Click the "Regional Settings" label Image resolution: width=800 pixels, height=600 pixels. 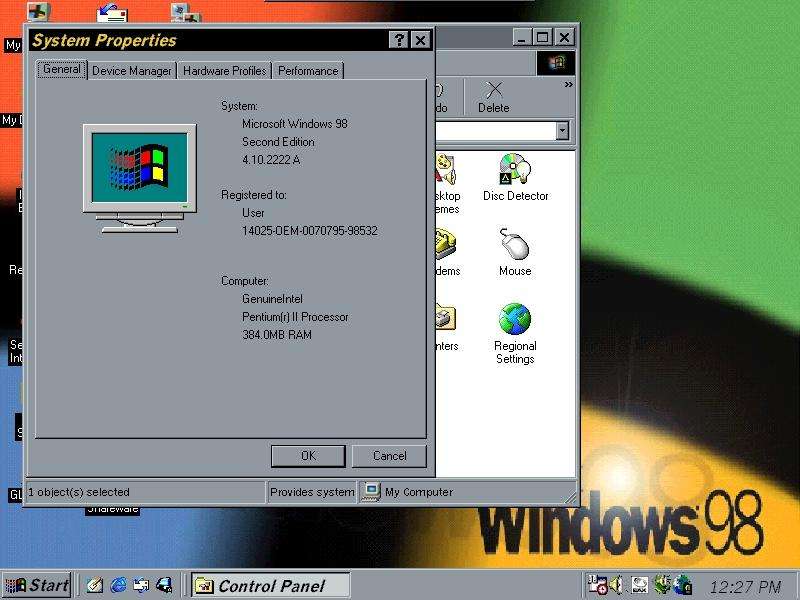[x=515, y=353]
